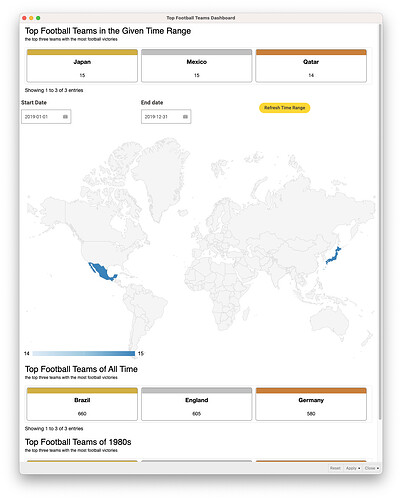This screenshot has width=402, height=500.
Task: Select the Qatar bronze team card
Action: (x=311, y=66)
